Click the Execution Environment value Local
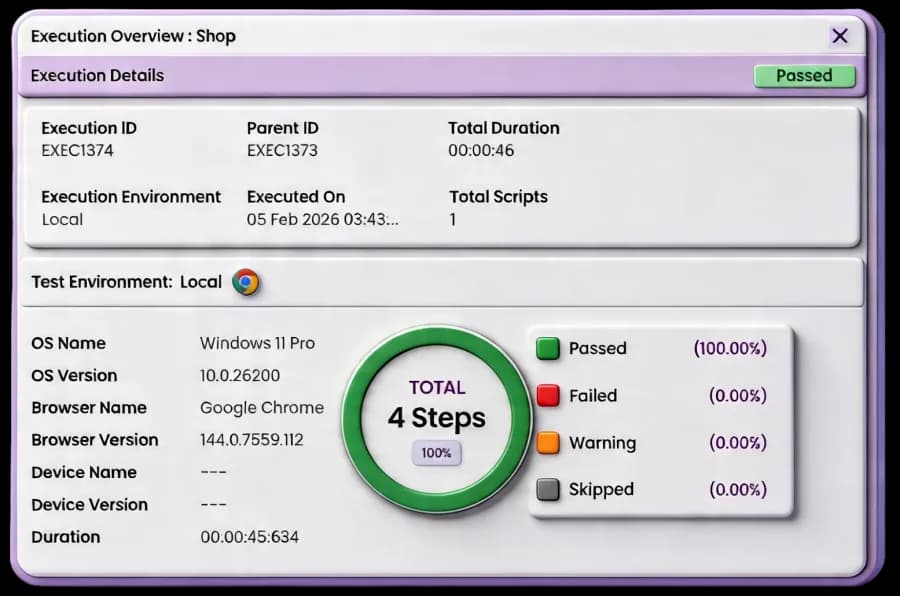Viewport: 900px width, 596px height. pyautogui.click(x=62, y=219)
